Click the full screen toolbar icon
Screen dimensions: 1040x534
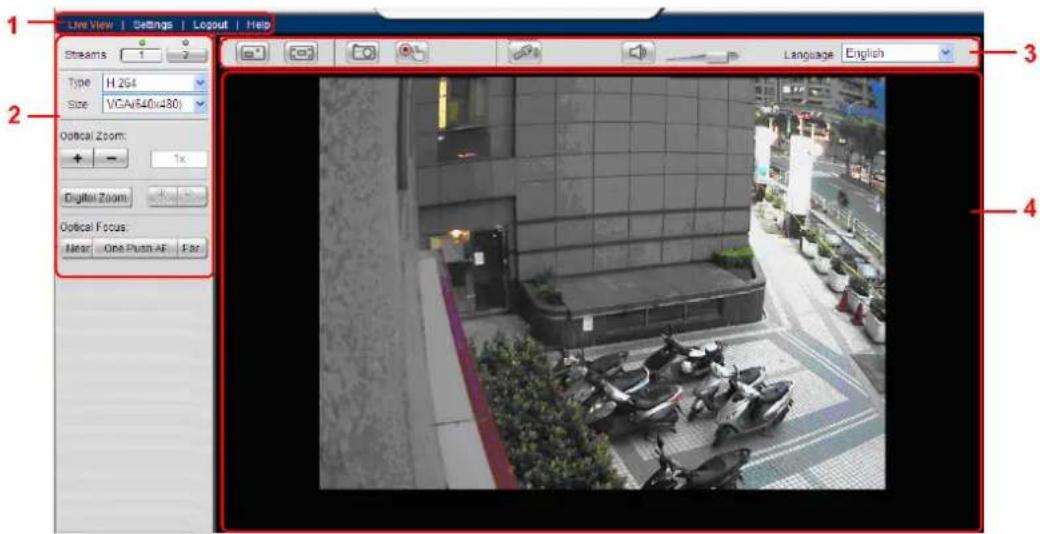pos(300,53)
